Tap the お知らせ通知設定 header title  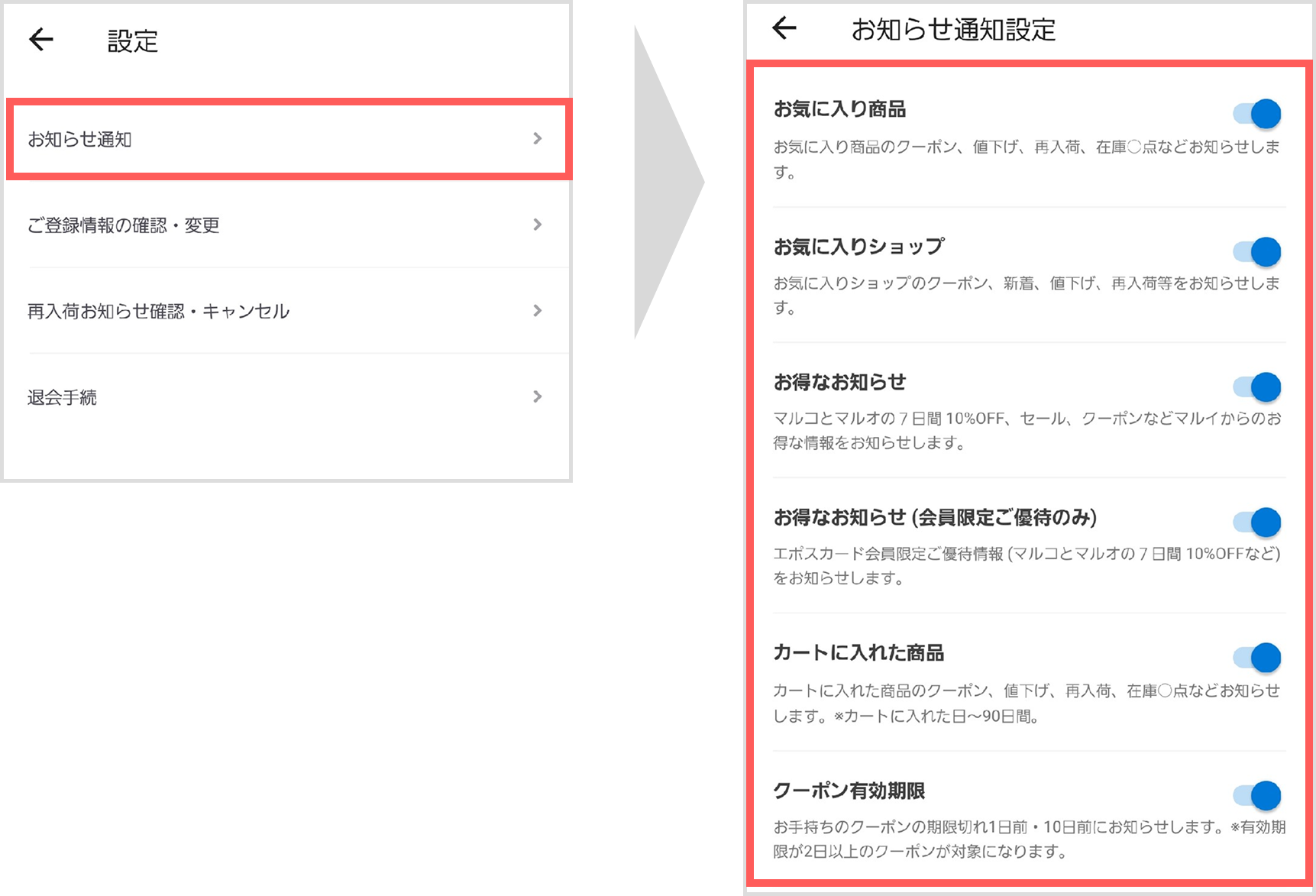coord(955,29)
